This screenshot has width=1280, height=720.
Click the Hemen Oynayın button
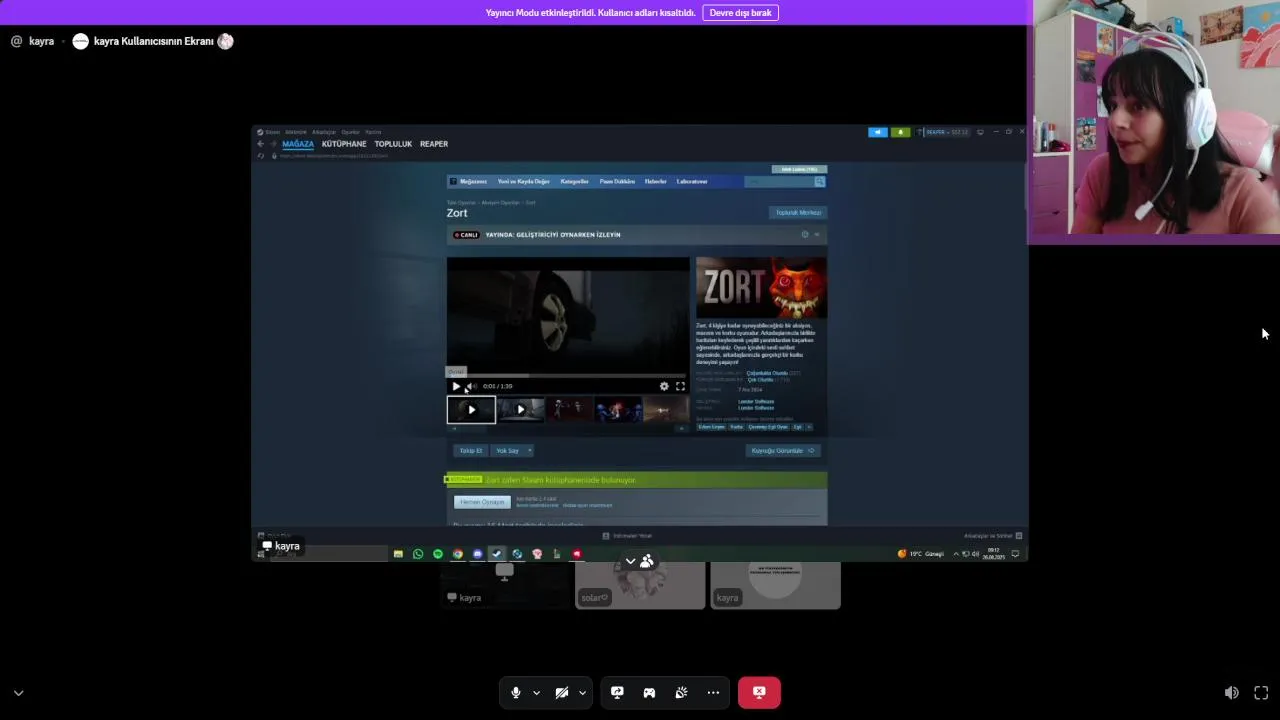(482, 502)
